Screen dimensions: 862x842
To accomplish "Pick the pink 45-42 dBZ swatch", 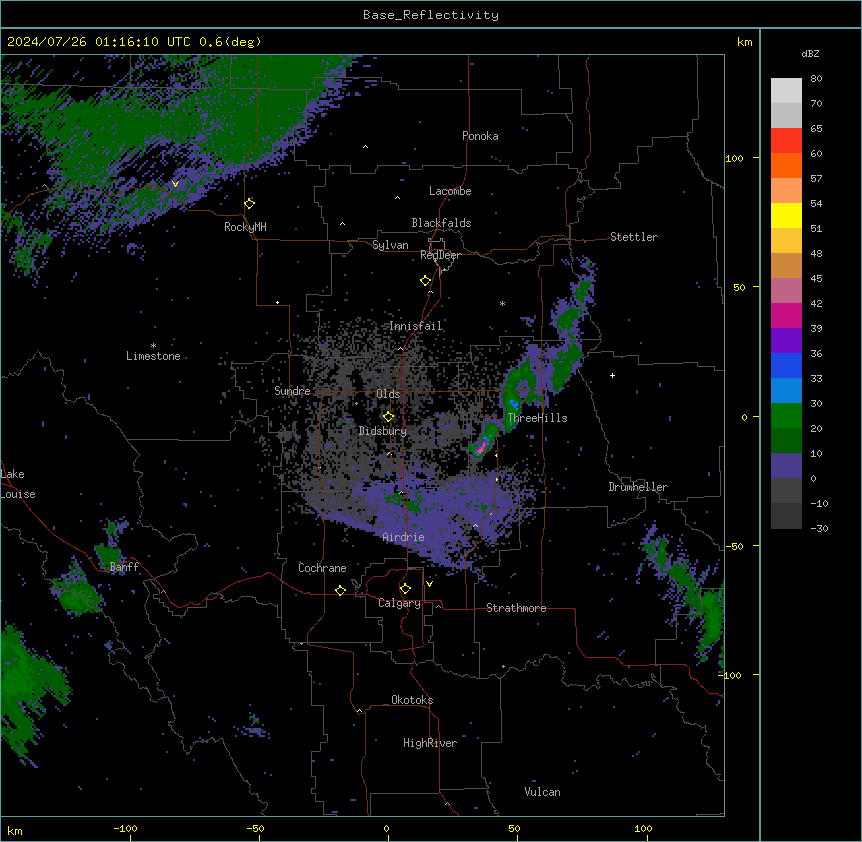I will coord(786,291).
